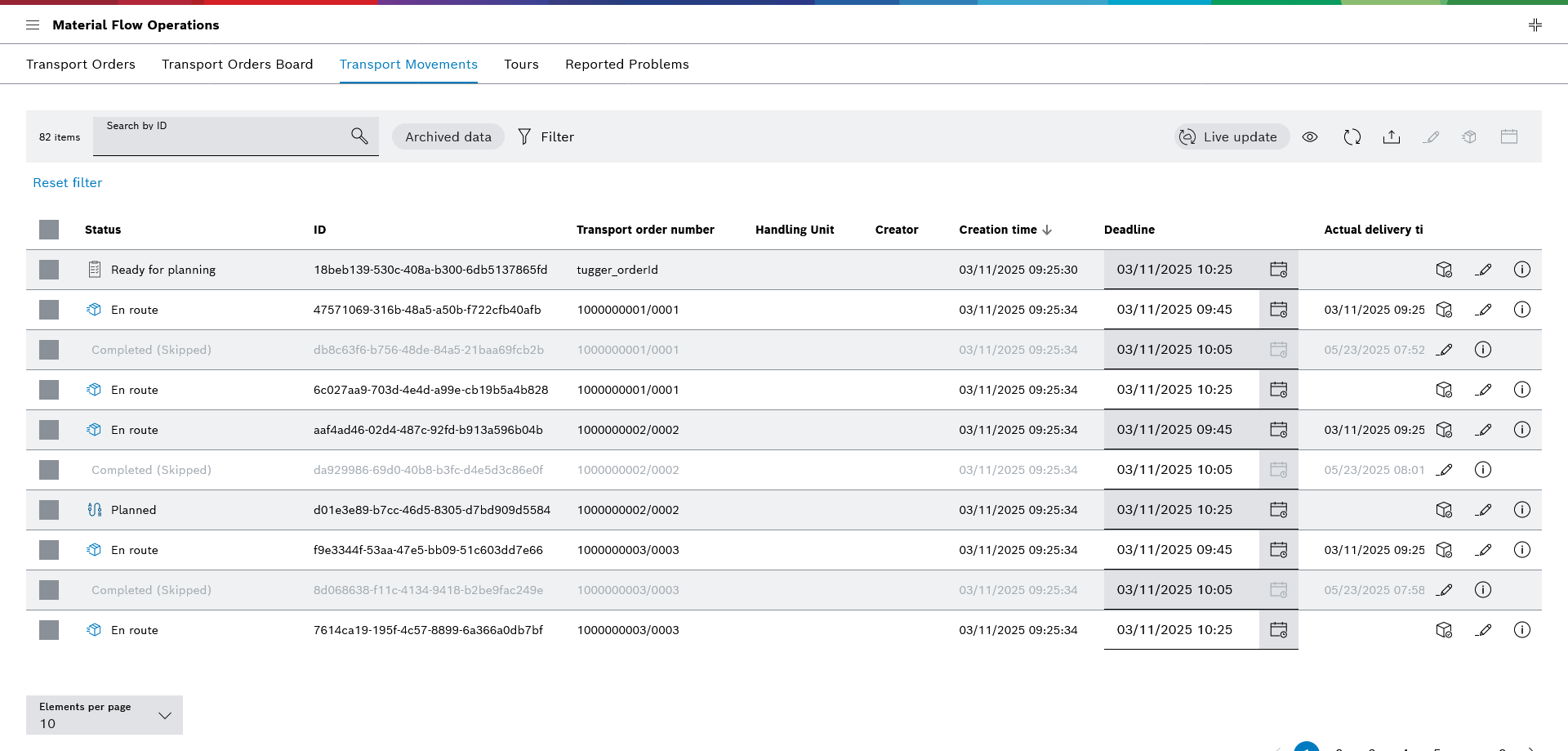Edit the row with ID 47571069
Screen dimensions: 1568x751
click(1484, 310)
